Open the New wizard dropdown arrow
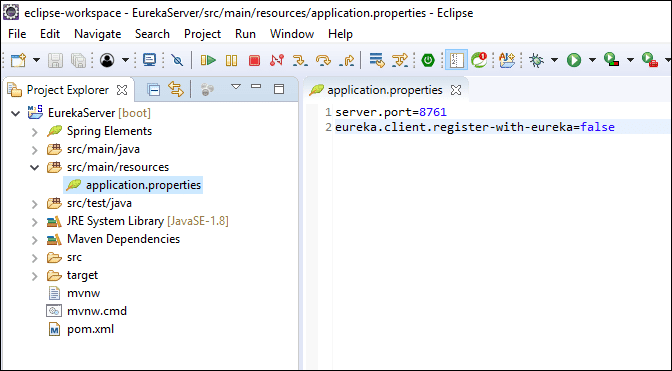 pyautogui.click(x=36, y=60)
